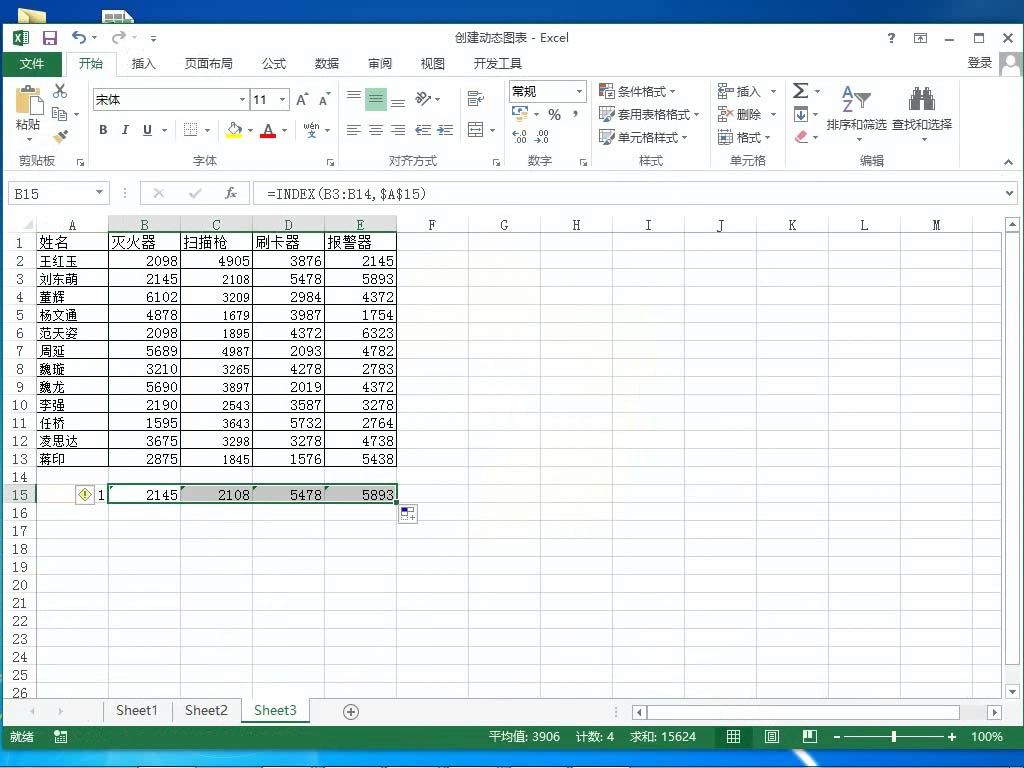1024x768 pixels.
Task: Open the borders dropdown arrow
Action: coord(208,131)
